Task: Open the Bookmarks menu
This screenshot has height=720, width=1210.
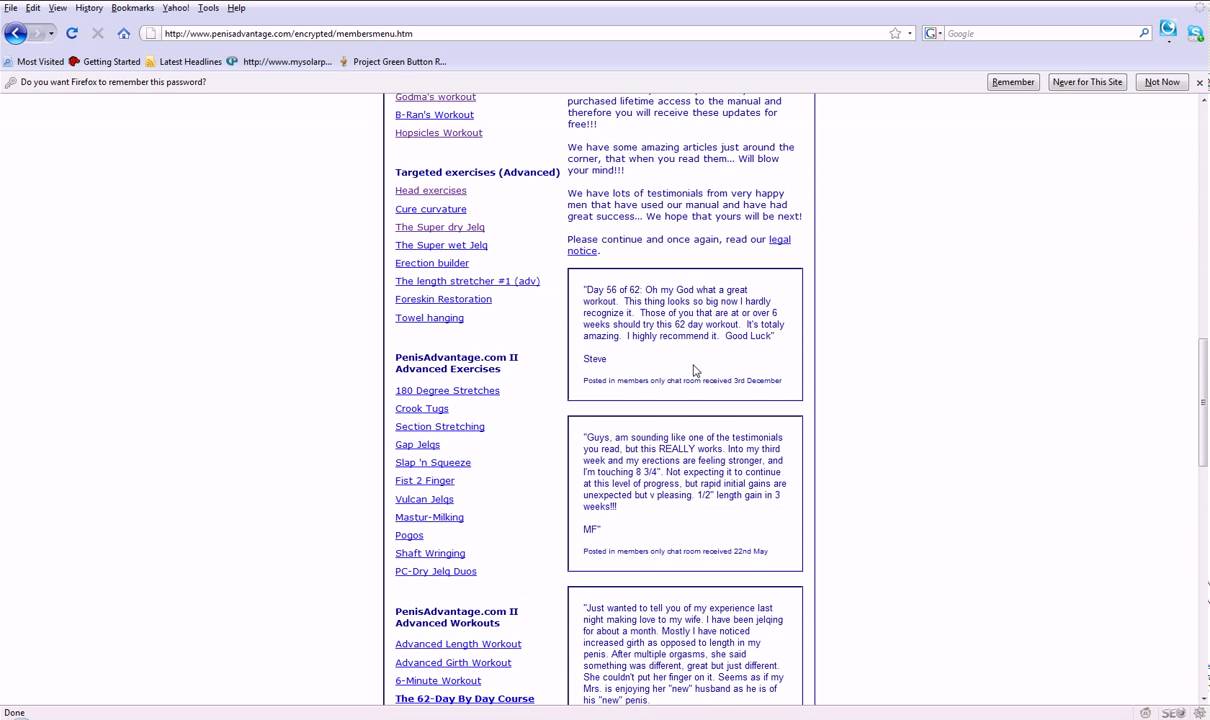Action: coord(133,8)
